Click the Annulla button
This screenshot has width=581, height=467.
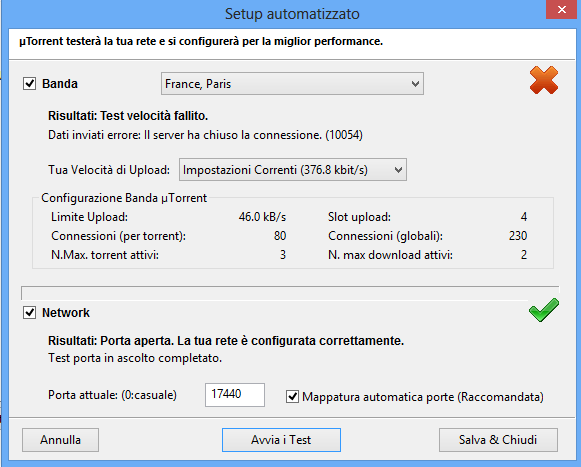click(x=60, y=440)
